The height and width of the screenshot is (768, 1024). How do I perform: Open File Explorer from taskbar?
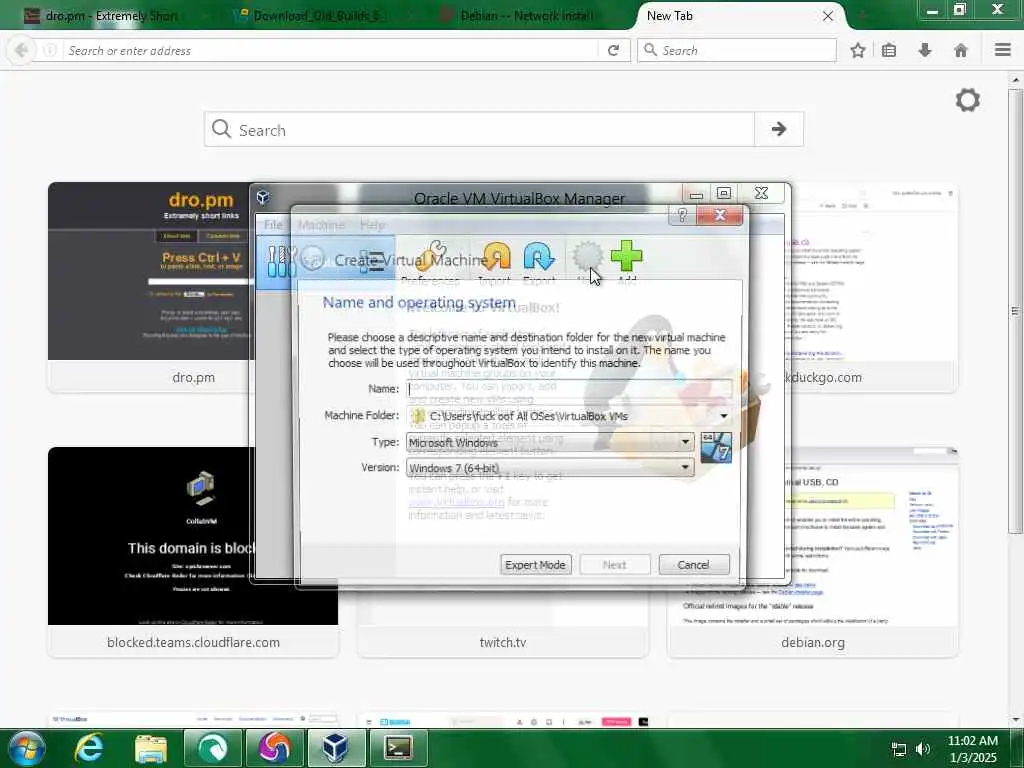(151, 748)
